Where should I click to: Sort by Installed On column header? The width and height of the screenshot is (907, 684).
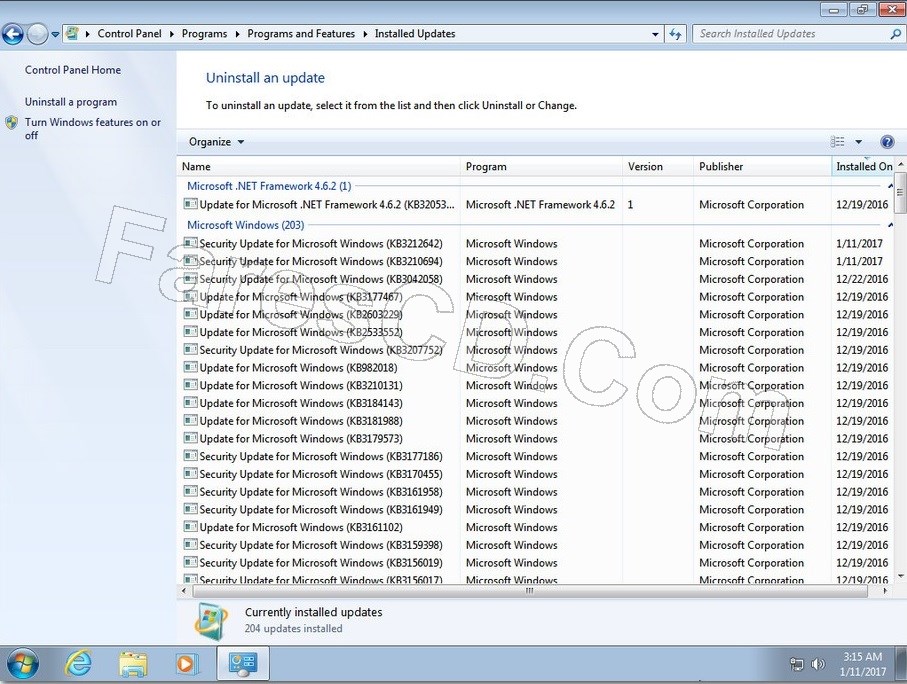pos(863,167)
